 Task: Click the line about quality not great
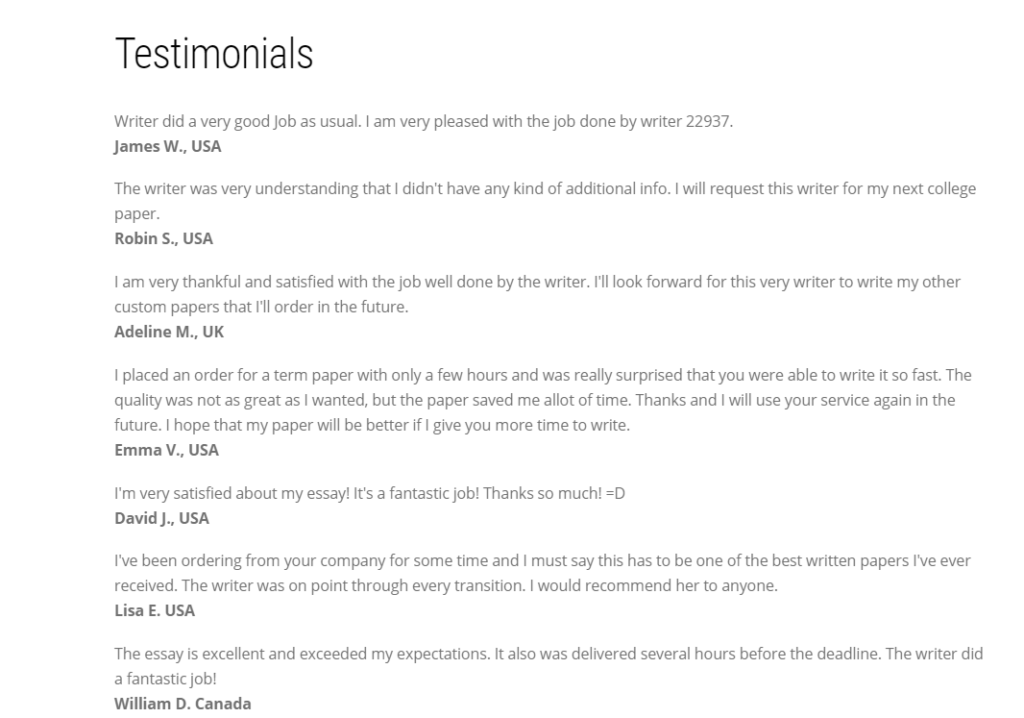point(535,400)
